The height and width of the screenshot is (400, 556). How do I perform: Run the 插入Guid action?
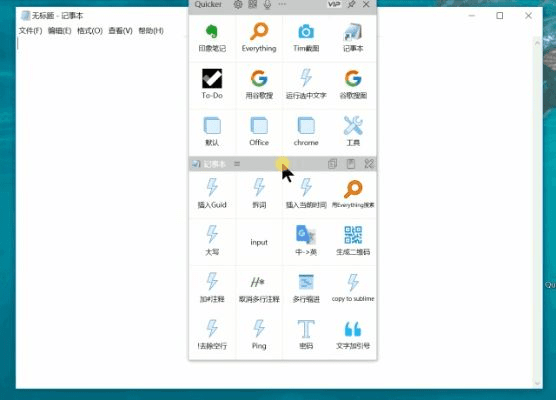pyautogui.click(x=212, y=194)
